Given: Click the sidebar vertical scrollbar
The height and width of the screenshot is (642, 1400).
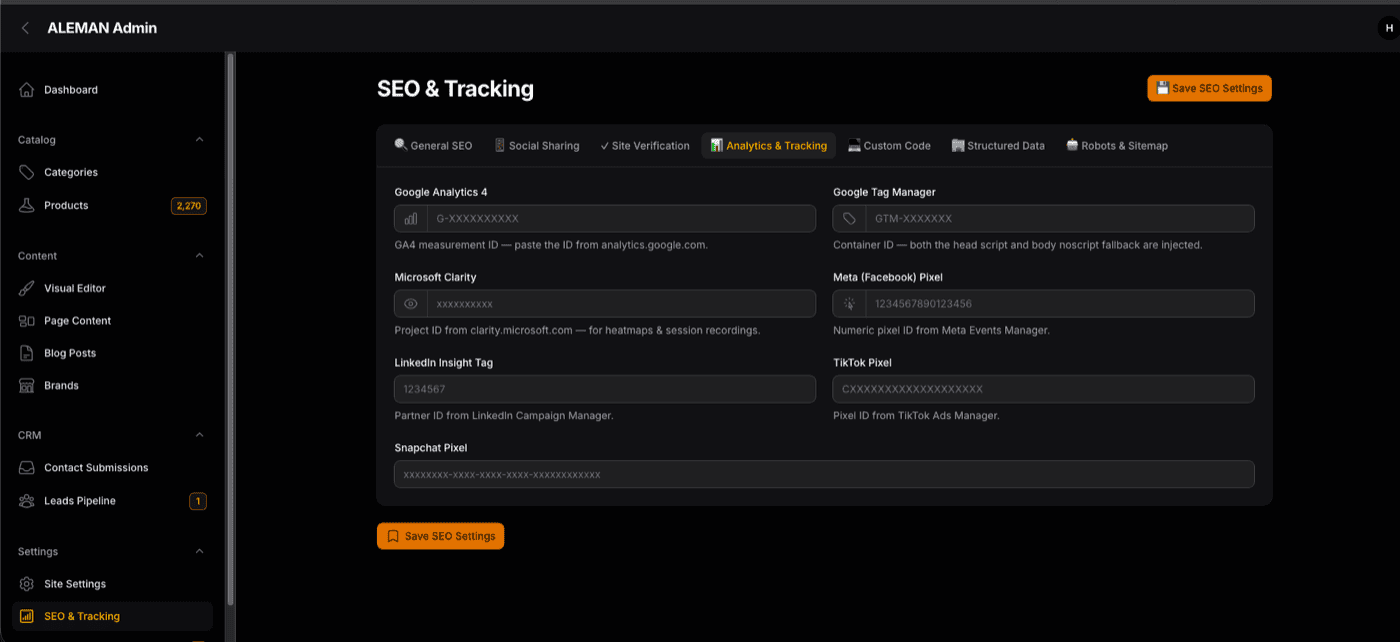Looking at the screenshot, I should coord(231,330).
